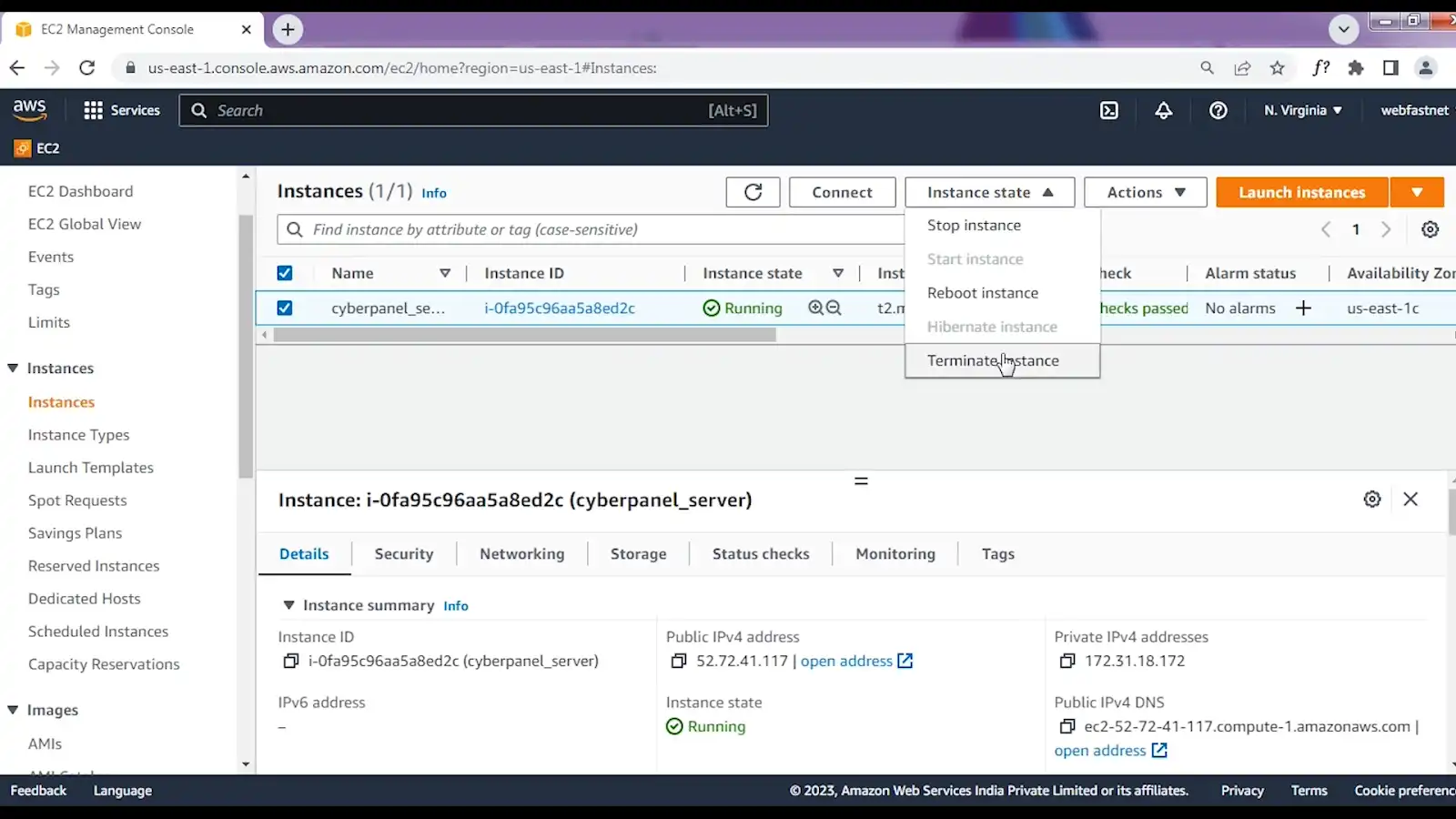Open the CloudShell terminal icon
This screenshot has width=1456, height=819.
[x=1109, y=110]
